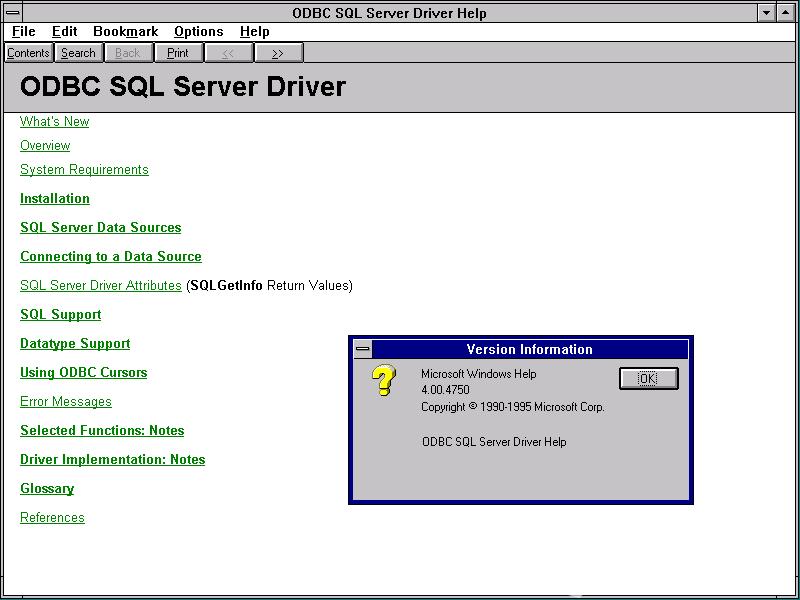Open Using ODBC Cursors link
The width and height of the screenshot is (800, 600).
tap(84, 372)
